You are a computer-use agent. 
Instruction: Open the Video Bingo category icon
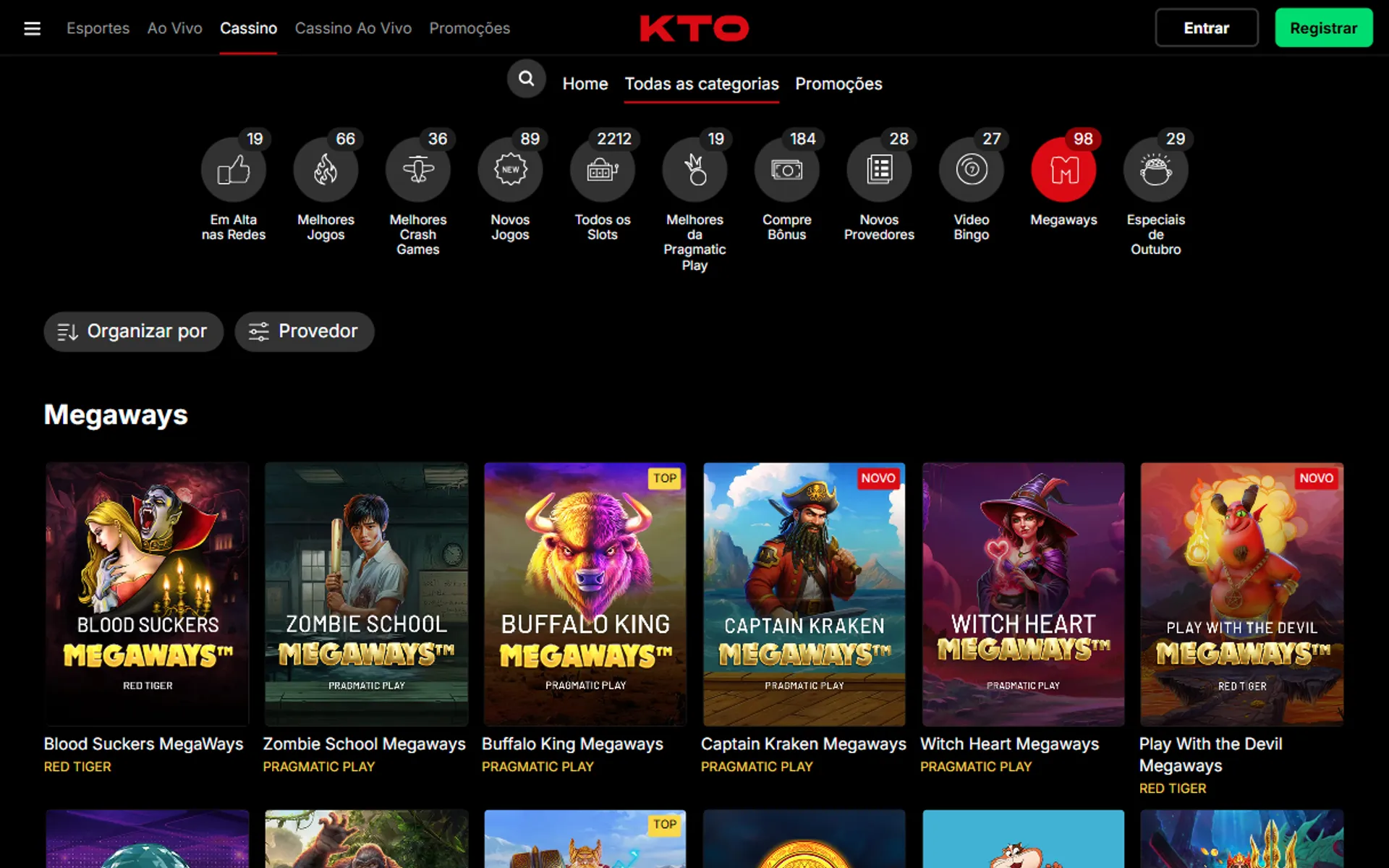coord(971,170)
